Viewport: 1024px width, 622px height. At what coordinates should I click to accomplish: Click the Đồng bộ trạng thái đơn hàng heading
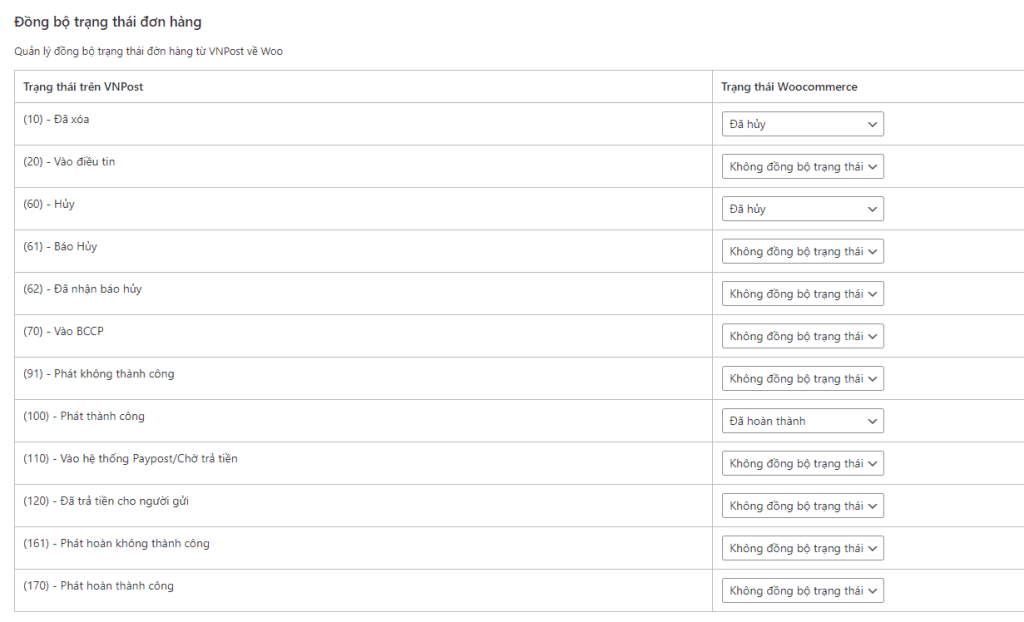click(107, 22)
